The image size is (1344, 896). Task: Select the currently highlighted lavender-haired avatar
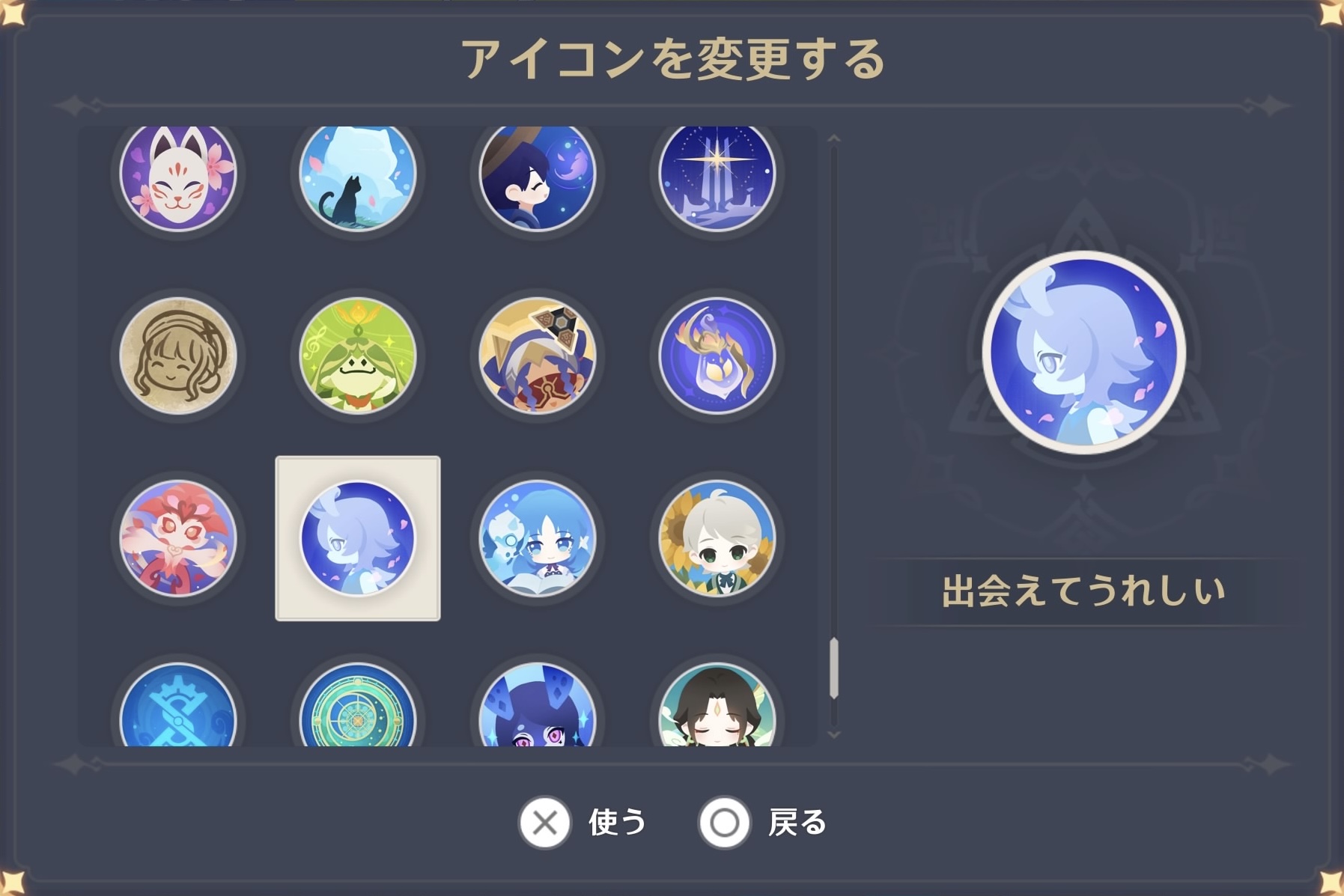point(358,538)
